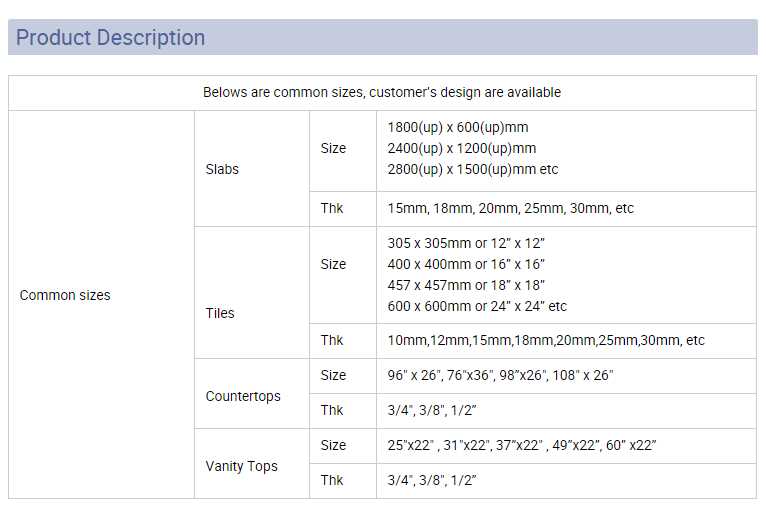Screen dimensions: 766x508
Task: Click the 2800(up) x 1500(up)mm slab size
Action: pyautogui.click(x=472, y=169)
